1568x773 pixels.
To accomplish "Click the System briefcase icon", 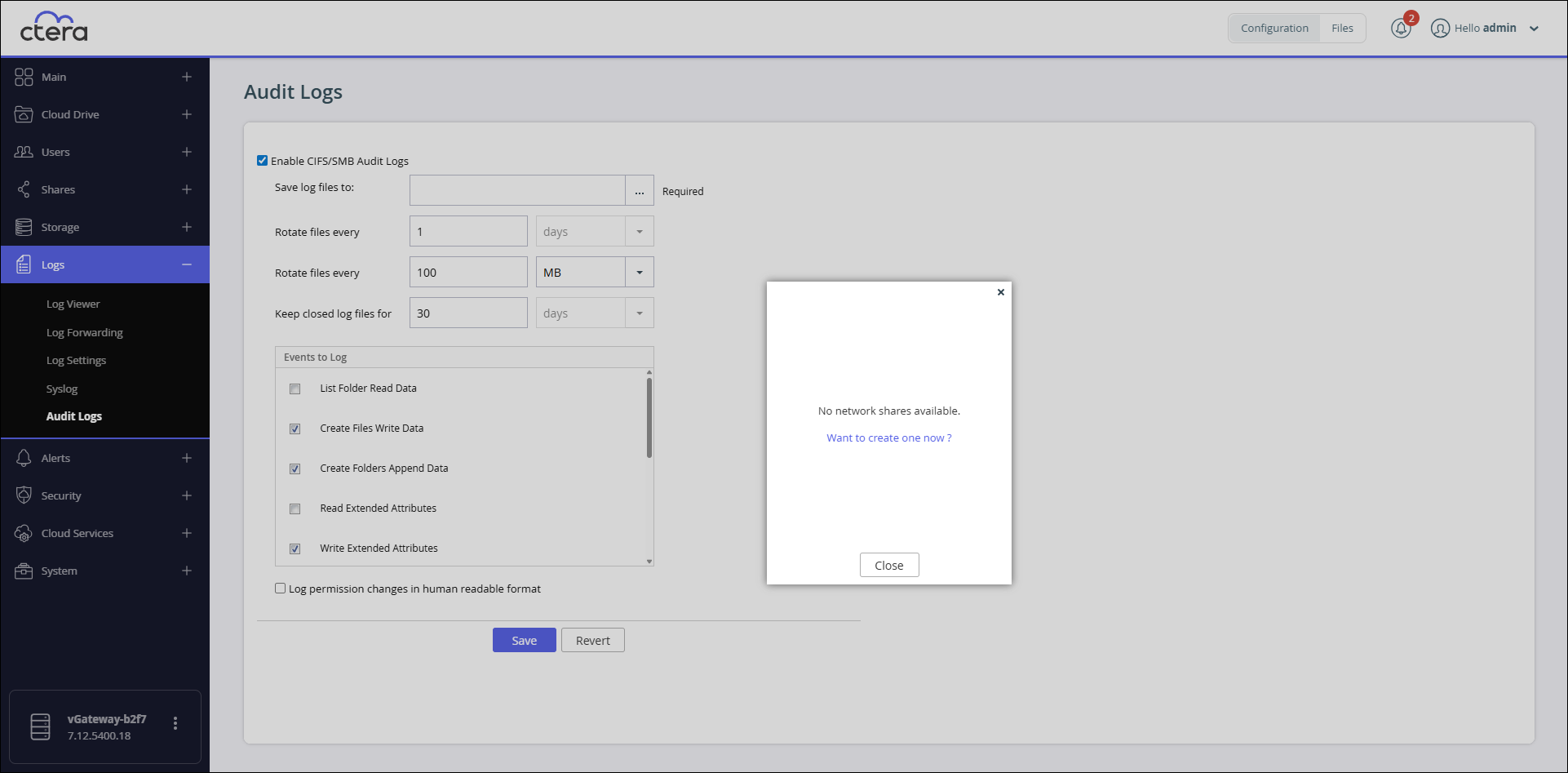I will [24, 571].
